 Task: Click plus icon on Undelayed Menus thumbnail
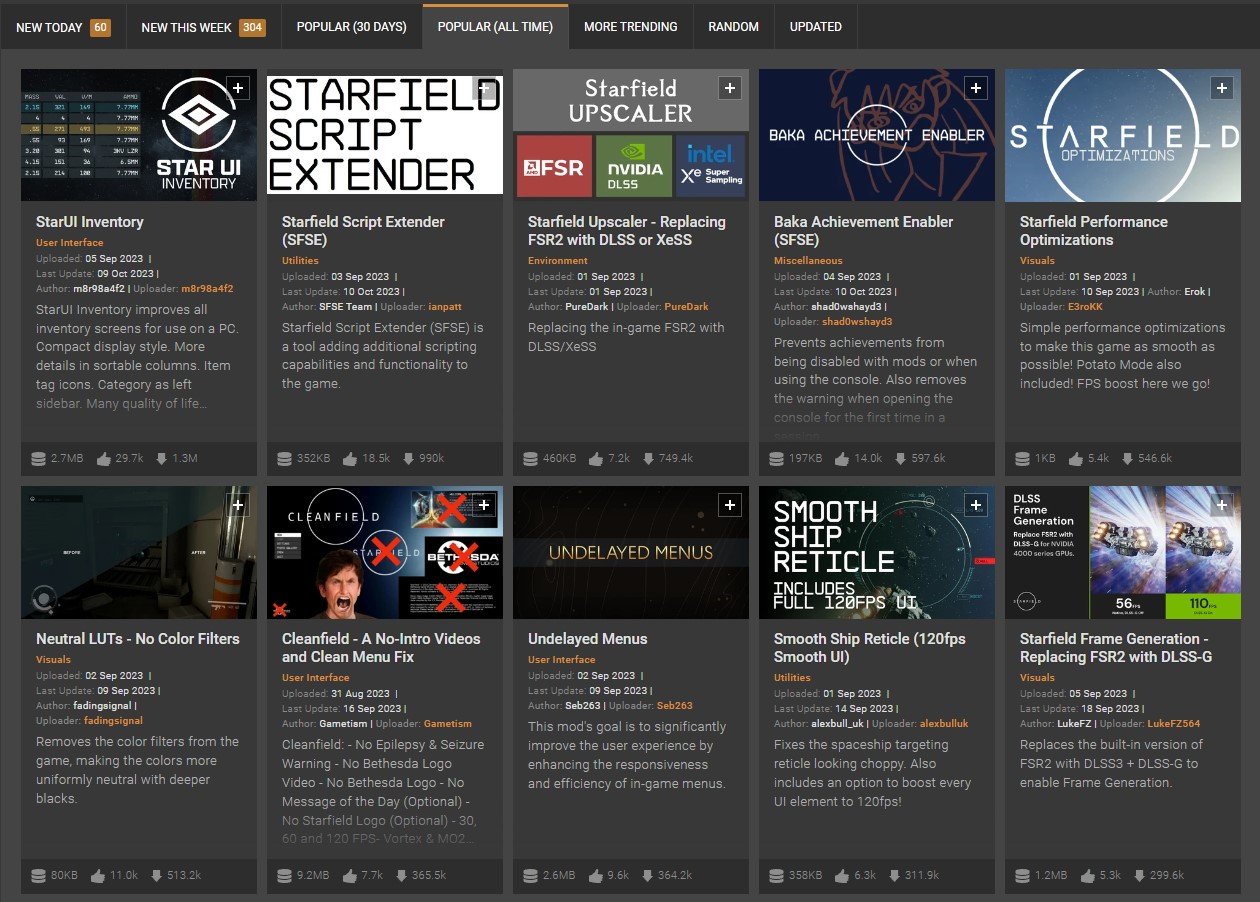730,506
